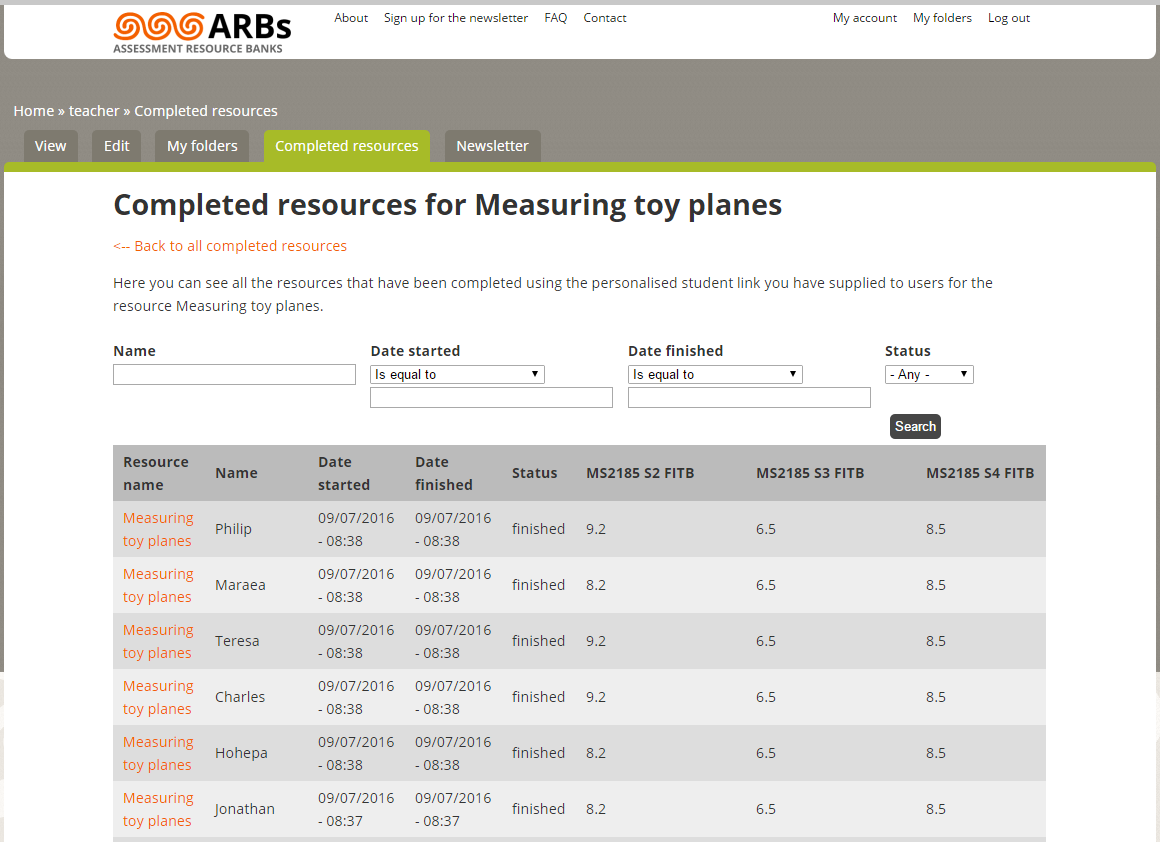
Task: Go to the FAQ page
Action: (x=556, y=18)
